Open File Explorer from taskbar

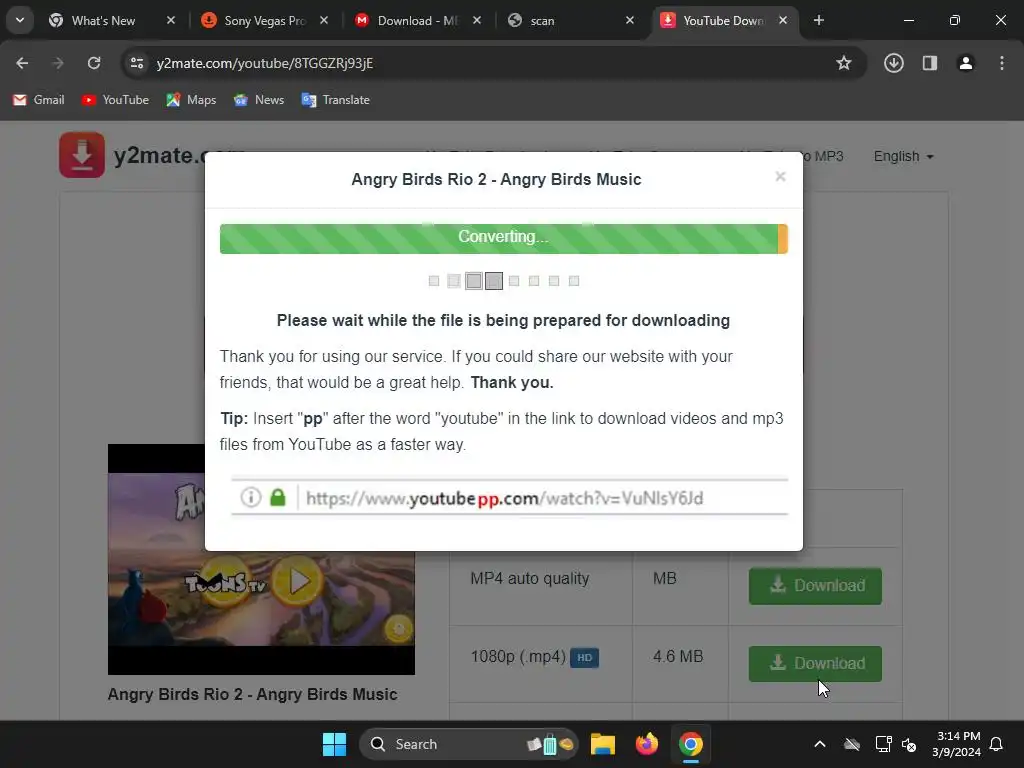pos(603,744)
